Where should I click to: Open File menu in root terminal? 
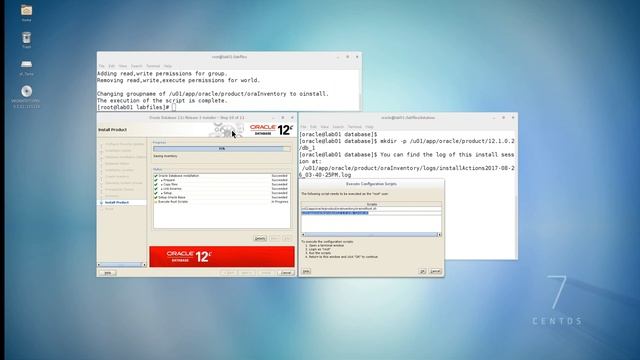[101, 66]
